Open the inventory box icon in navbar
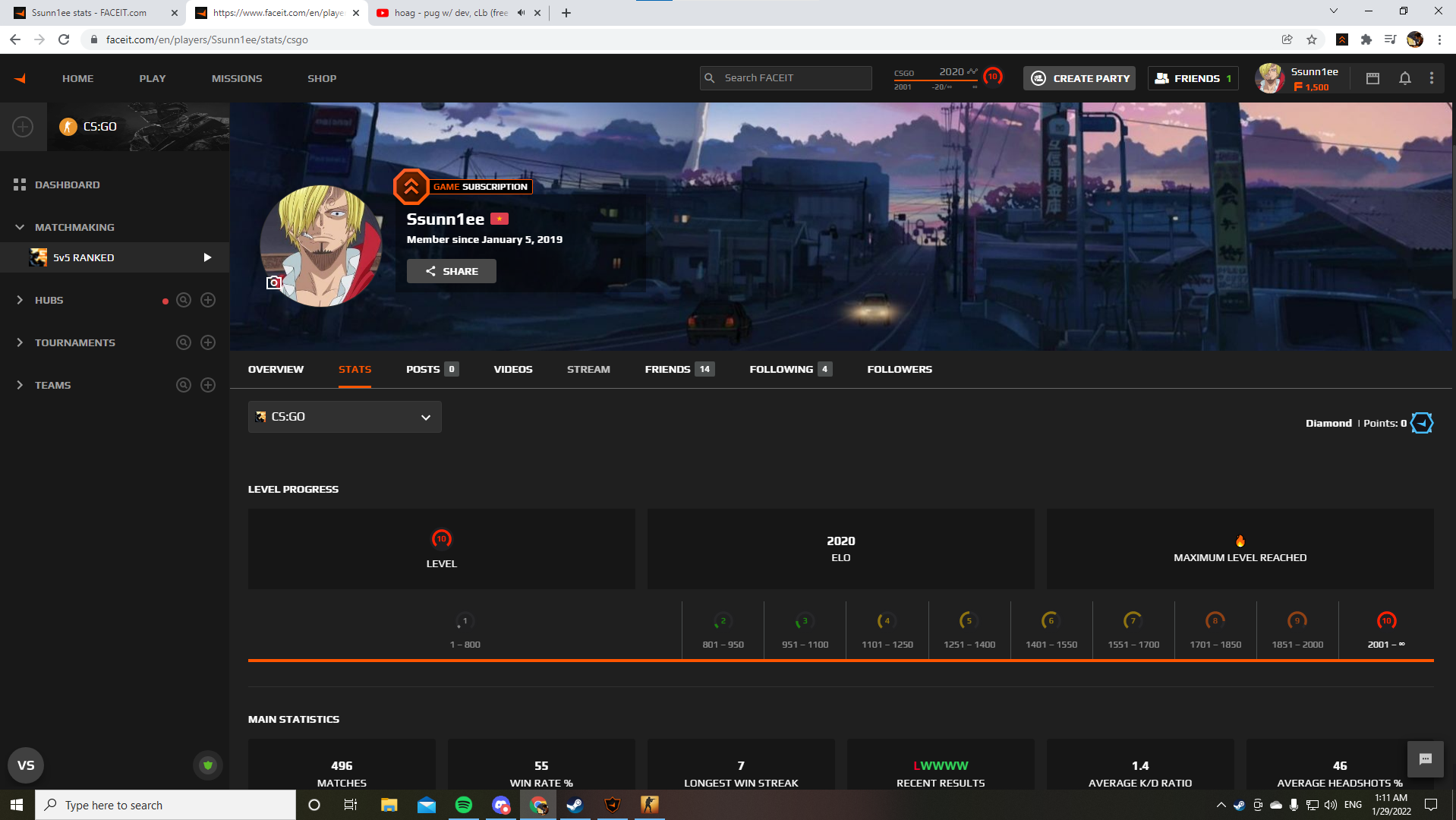This screenshot has width=1456, height=820. click(x=1372, y=78)
